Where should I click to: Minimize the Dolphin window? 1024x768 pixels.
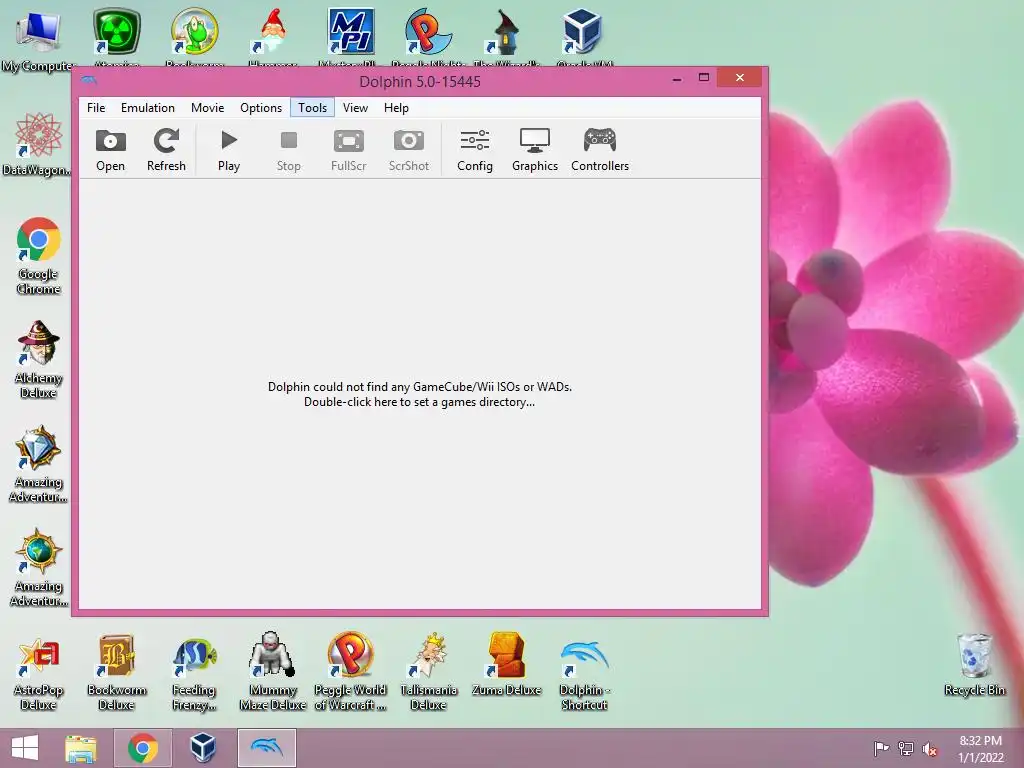pos(677,78)
